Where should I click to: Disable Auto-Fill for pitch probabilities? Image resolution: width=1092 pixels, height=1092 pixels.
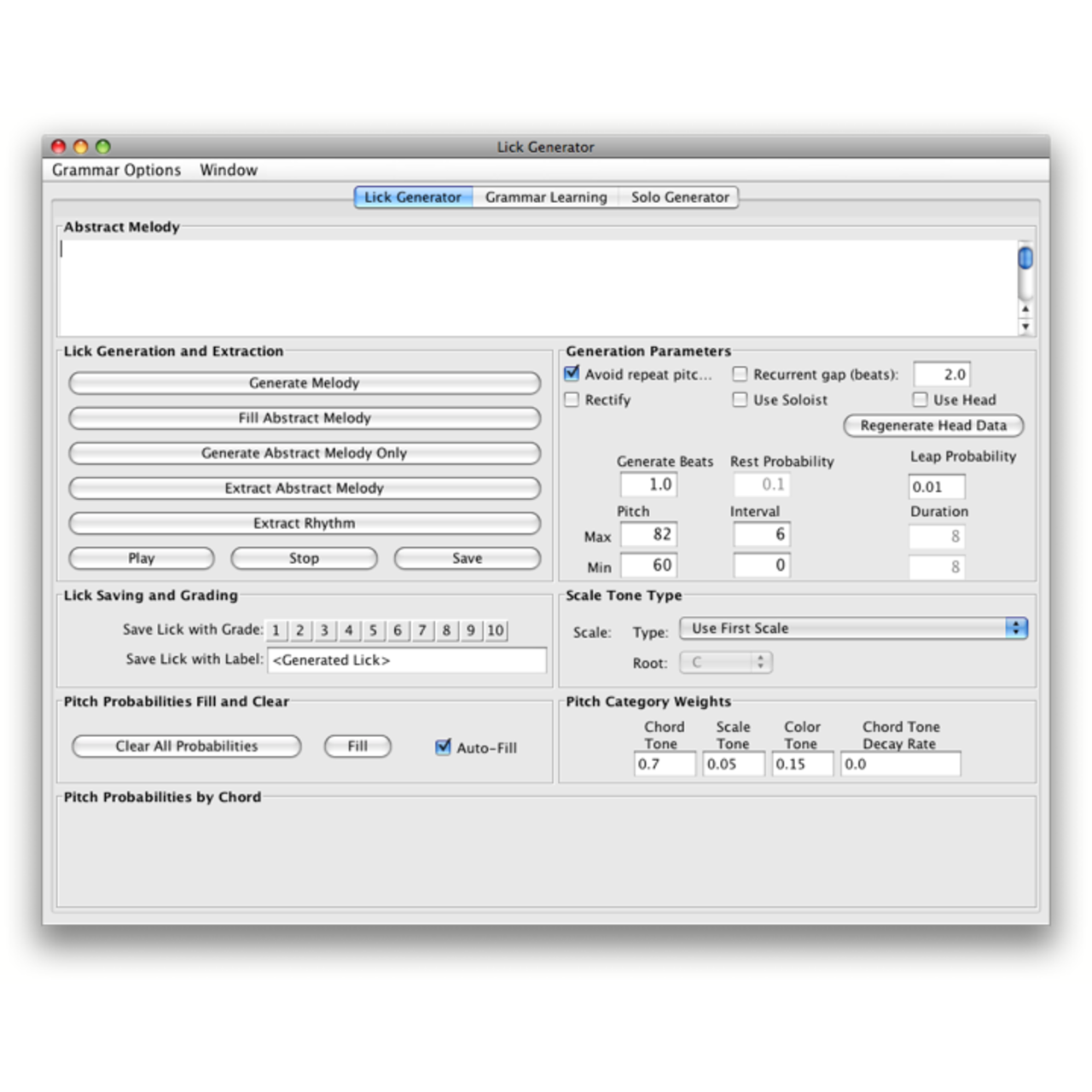442,747
